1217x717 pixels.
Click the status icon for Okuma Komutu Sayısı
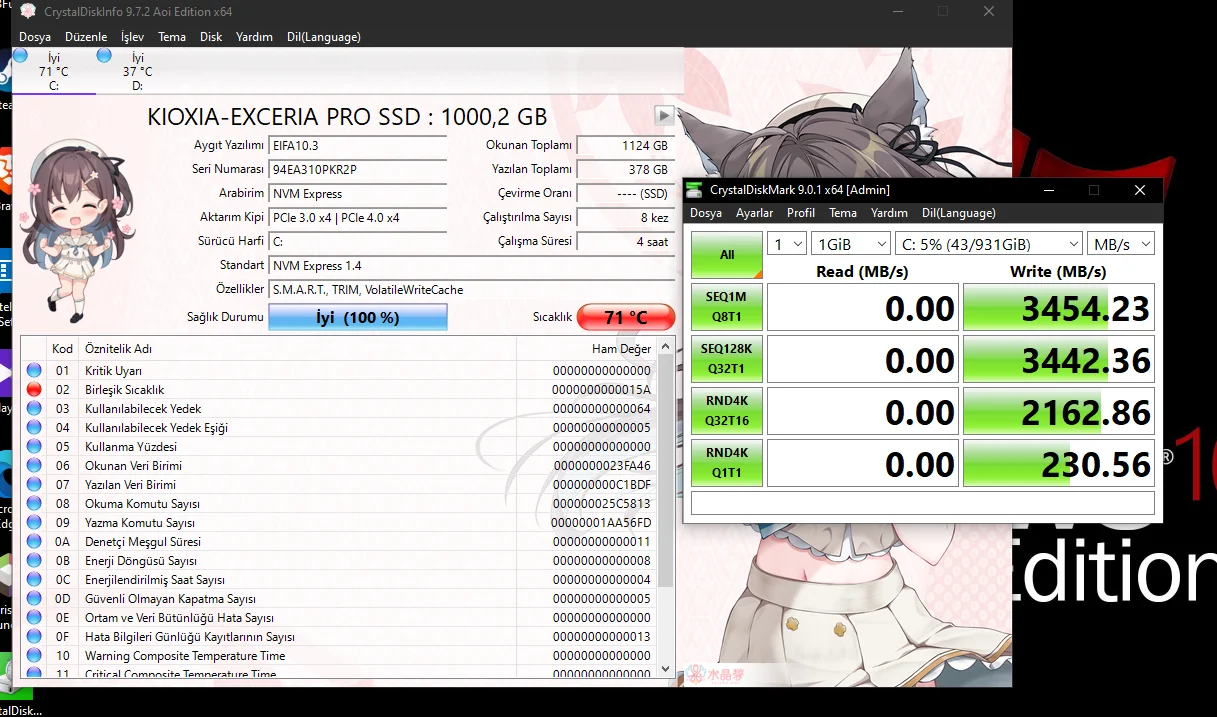34,504
